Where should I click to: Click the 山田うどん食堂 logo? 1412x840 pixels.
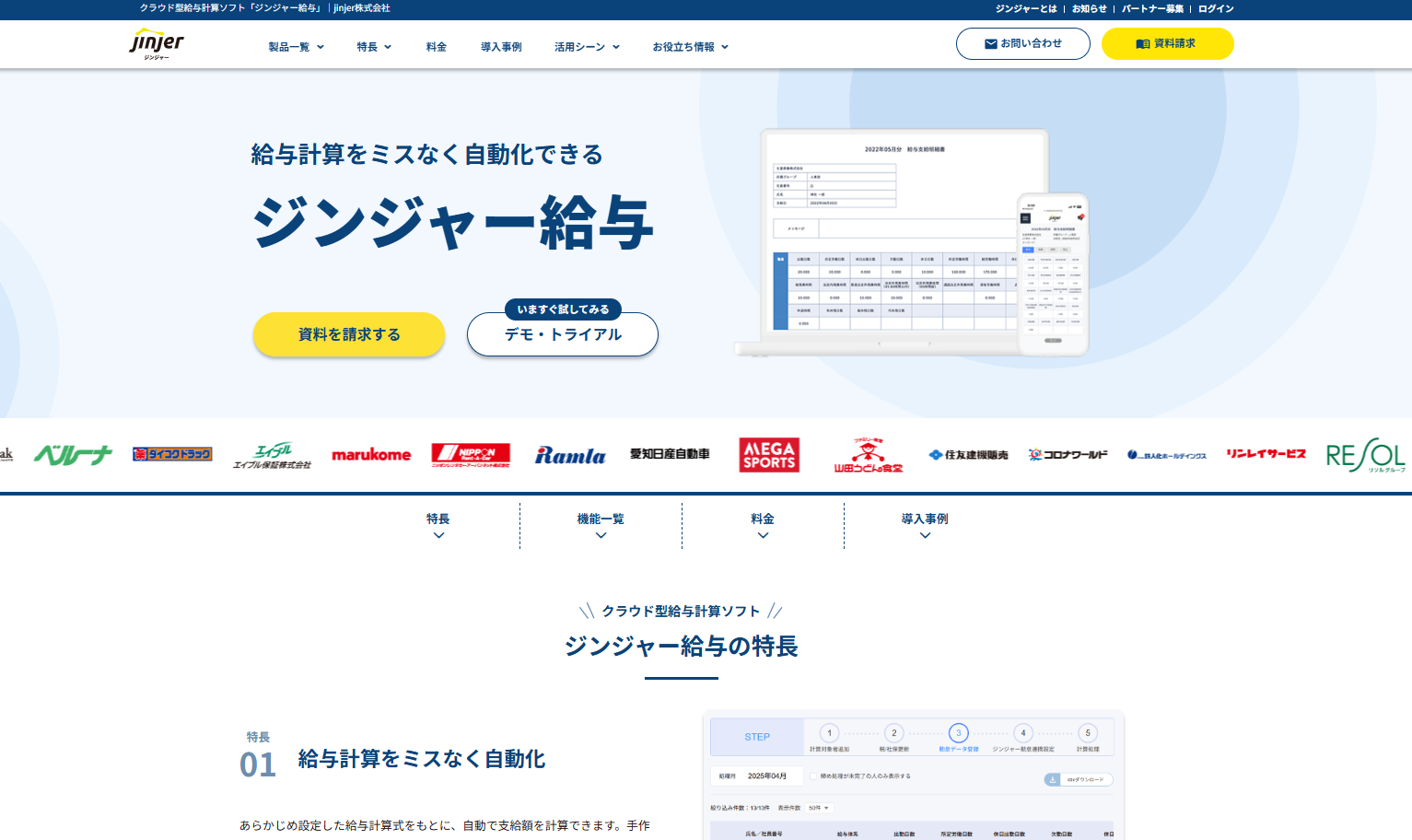(x=869, y=455)
